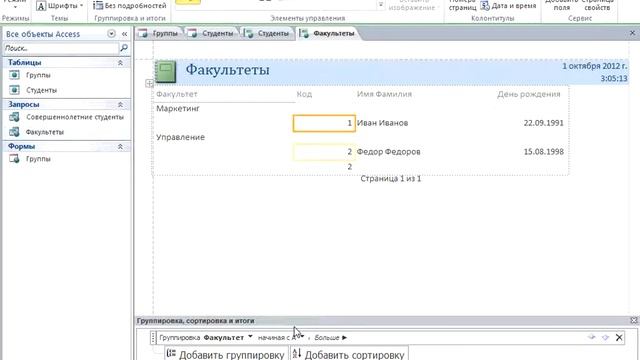Open the navigation pane filter dropdown circle
Image resolution: width=640 pixels, height=360 pixels.
(111, 34)
